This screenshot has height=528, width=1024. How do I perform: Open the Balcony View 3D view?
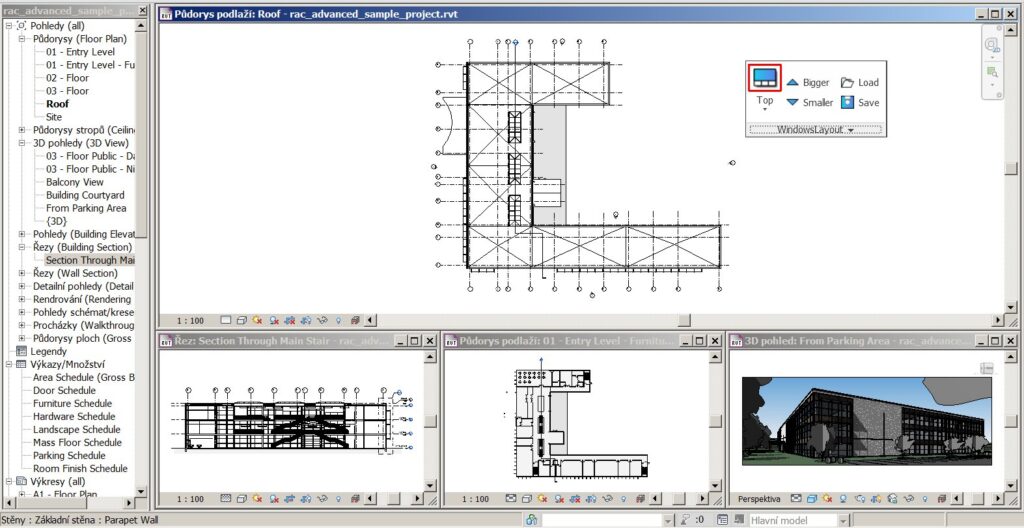pyautogui.click(x=74, y=182)
